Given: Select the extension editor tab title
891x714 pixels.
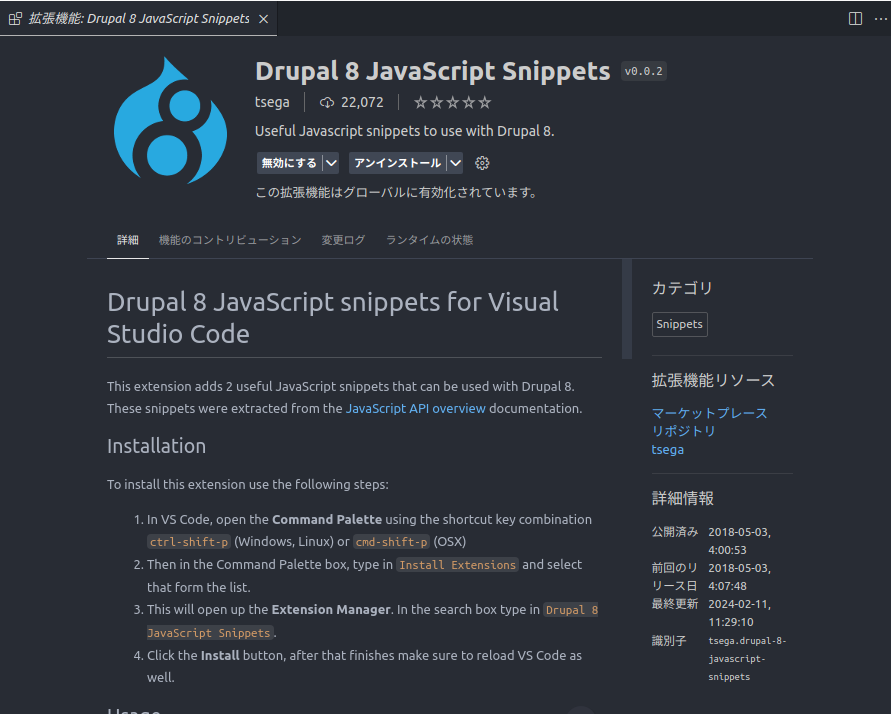Looking at the screenshot, I should click(139, 19).
